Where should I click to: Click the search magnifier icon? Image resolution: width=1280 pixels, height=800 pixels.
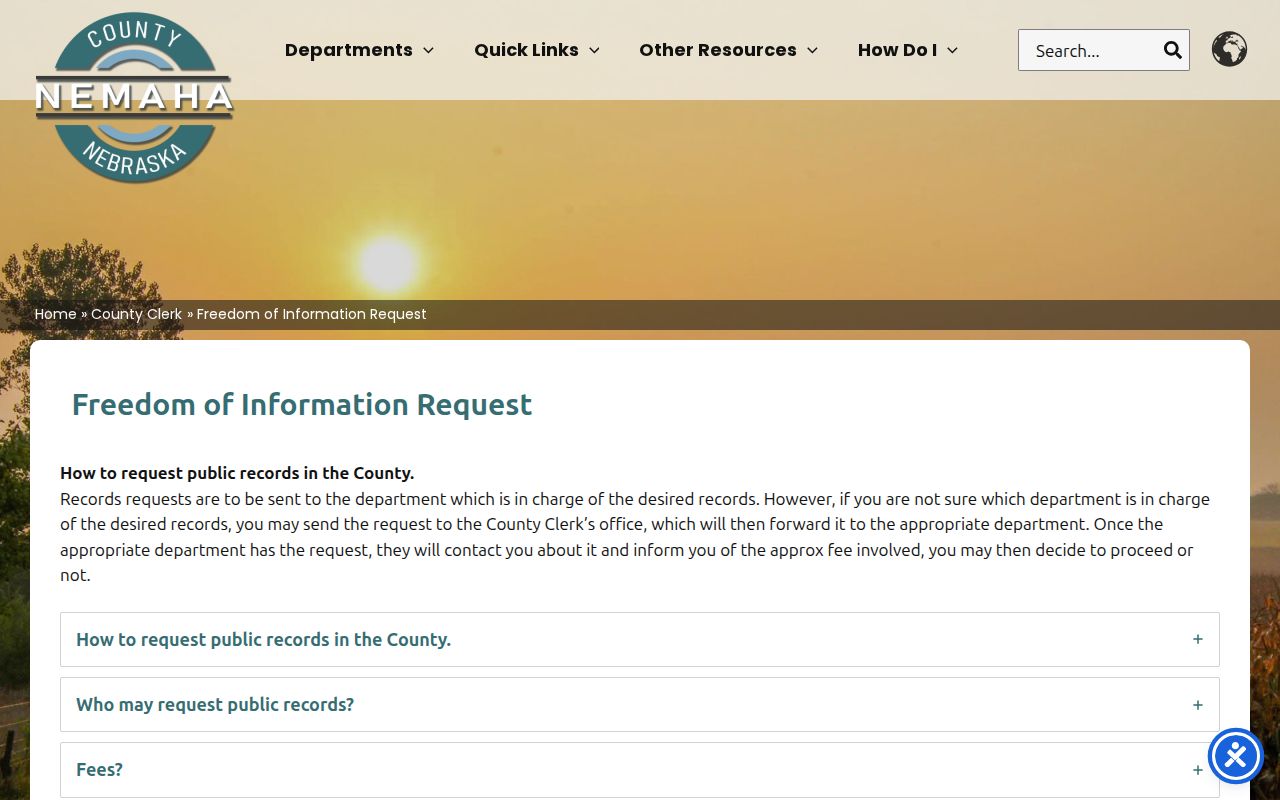[x=1172, y=50]
